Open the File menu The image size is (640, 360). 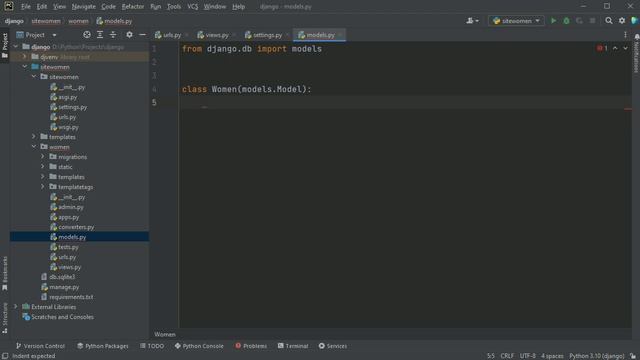(26, 7)
